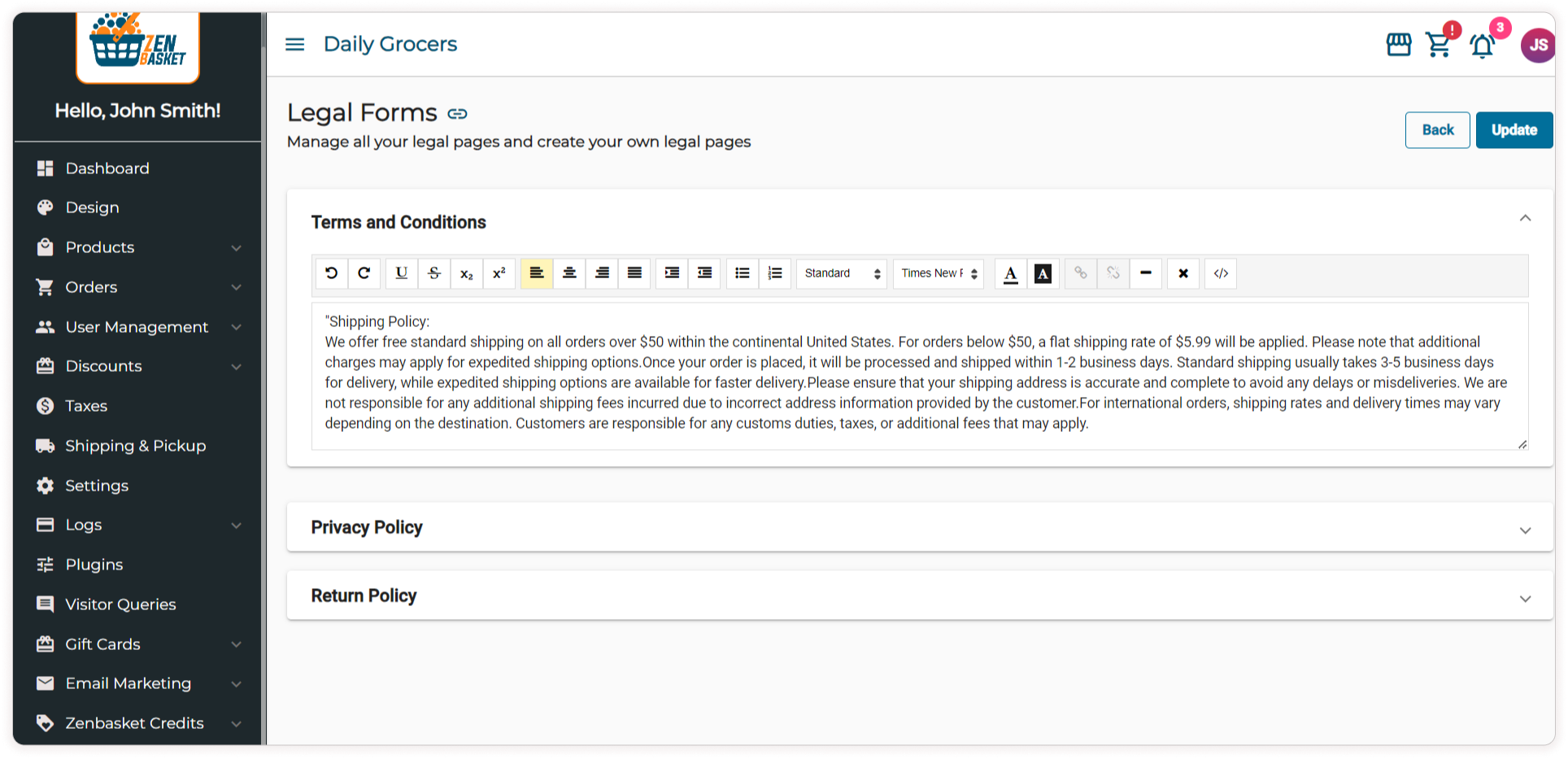
Task: Open the shopping cart icon
Action: click(1439, 45)
